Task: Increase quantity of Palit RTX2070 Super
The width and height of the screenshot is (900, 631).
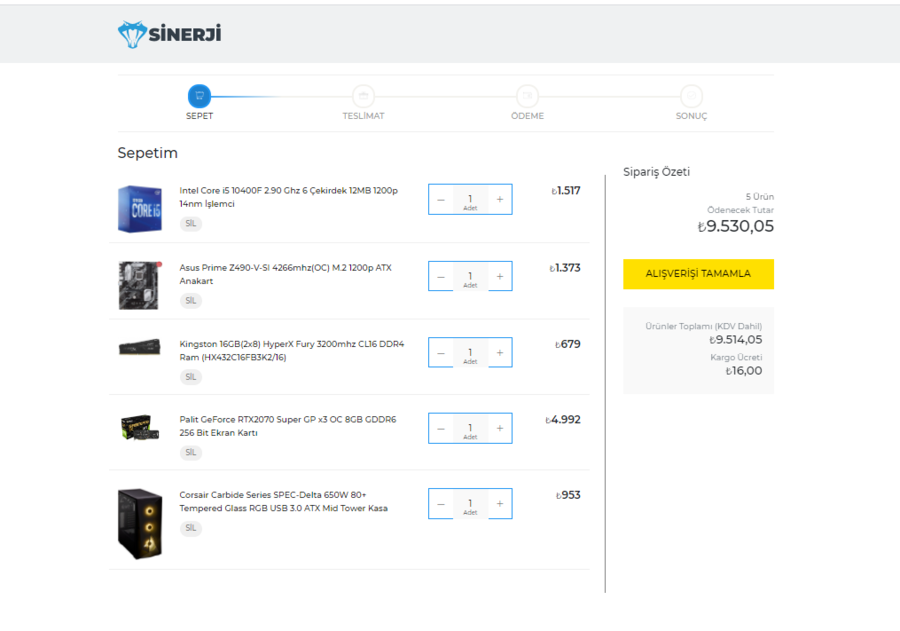Action: (500, 429)
